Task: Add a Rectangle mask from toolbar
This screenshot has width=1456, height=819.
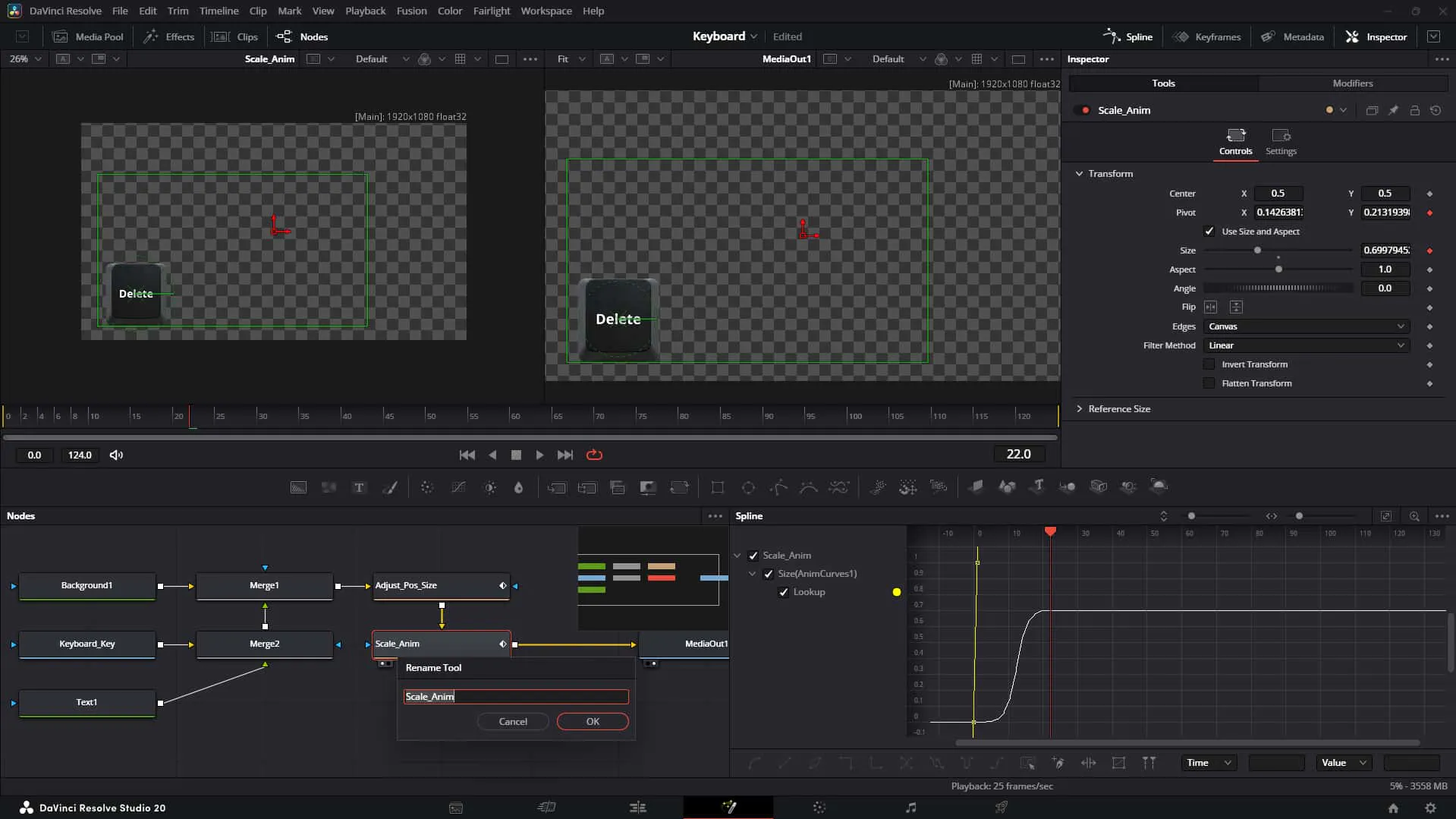Action: [x=717, y=487]
